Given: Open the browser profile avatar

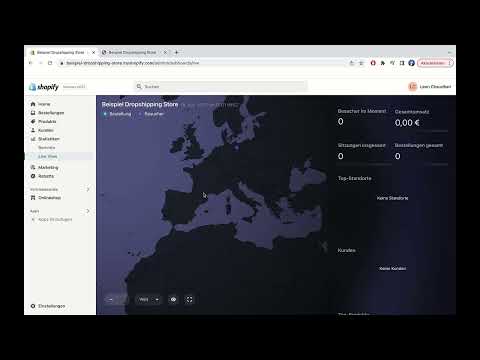Looking at the screenshot, I should click(412, 63).
